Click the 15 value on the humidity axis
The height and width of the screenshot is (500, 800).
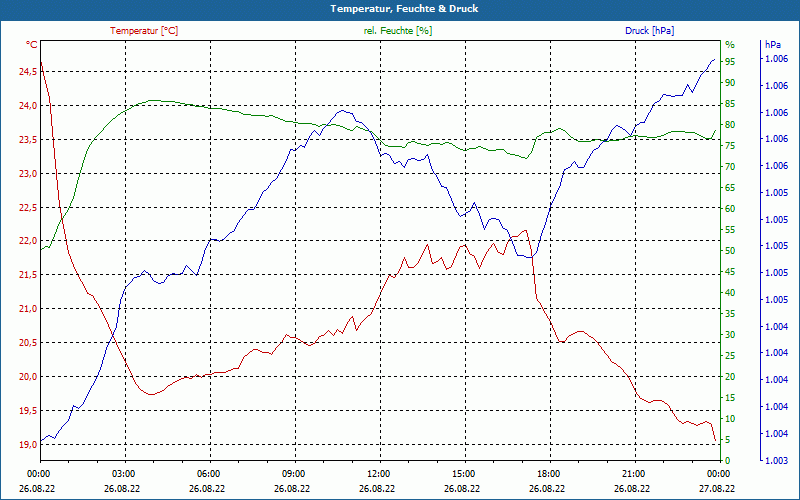(730, 398)
